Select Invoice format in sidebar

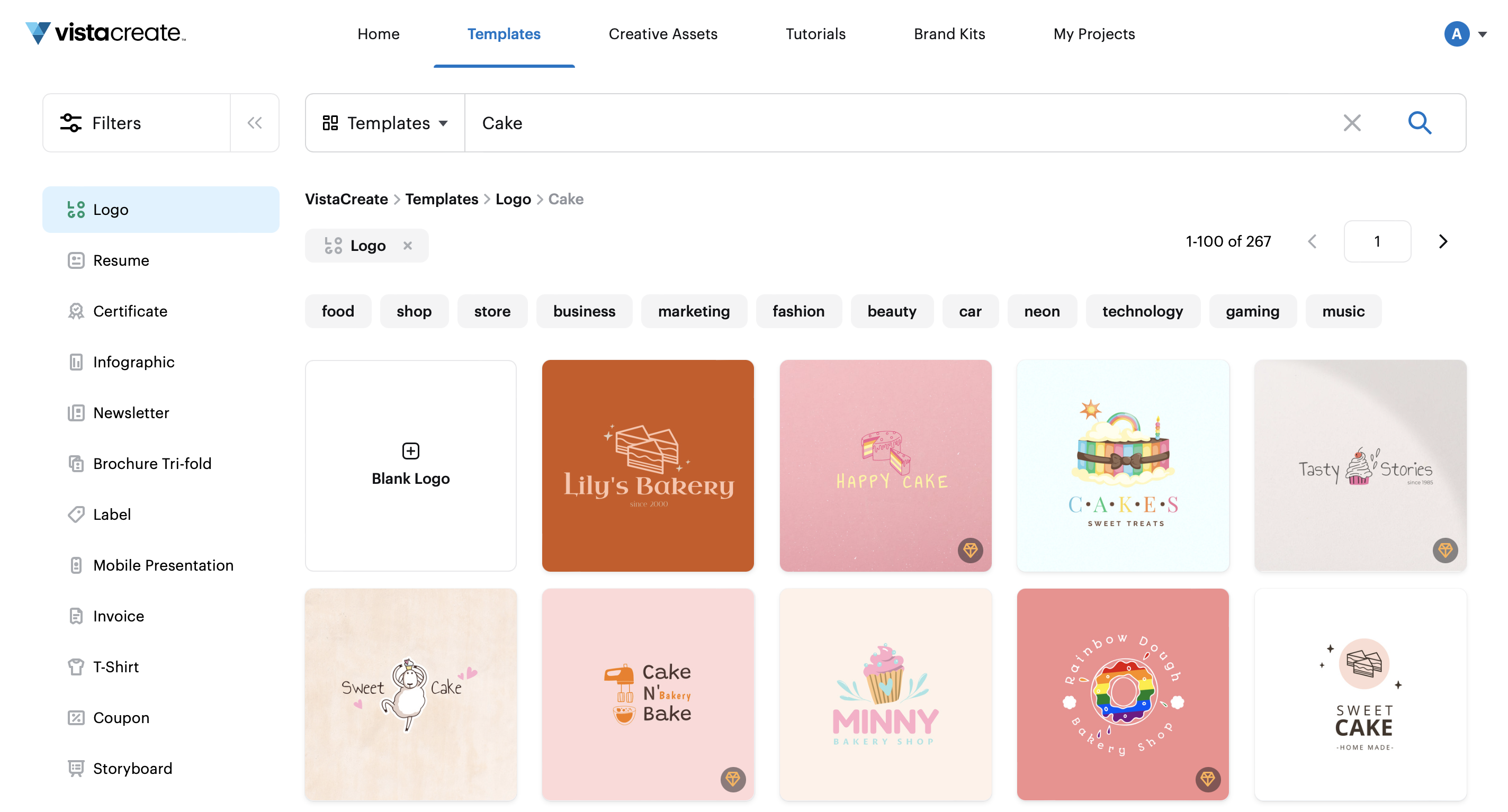pyautogui.click(x=160, y=616)
